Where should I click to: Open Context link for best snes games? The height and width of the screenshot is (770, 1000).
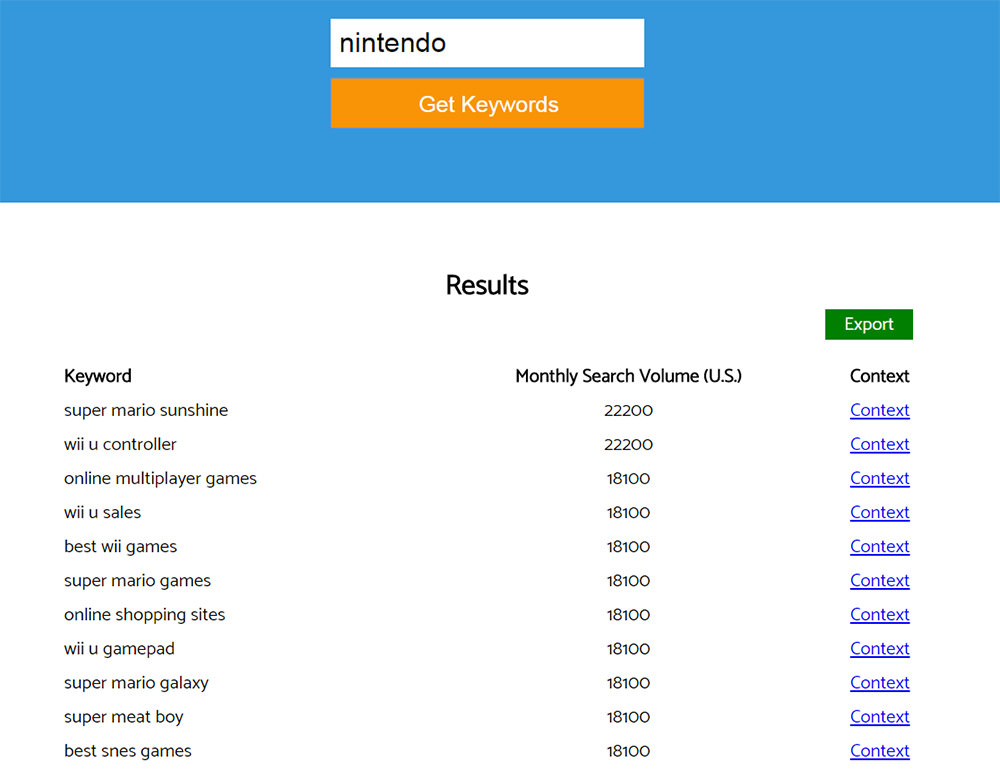[x=879, y=751]
